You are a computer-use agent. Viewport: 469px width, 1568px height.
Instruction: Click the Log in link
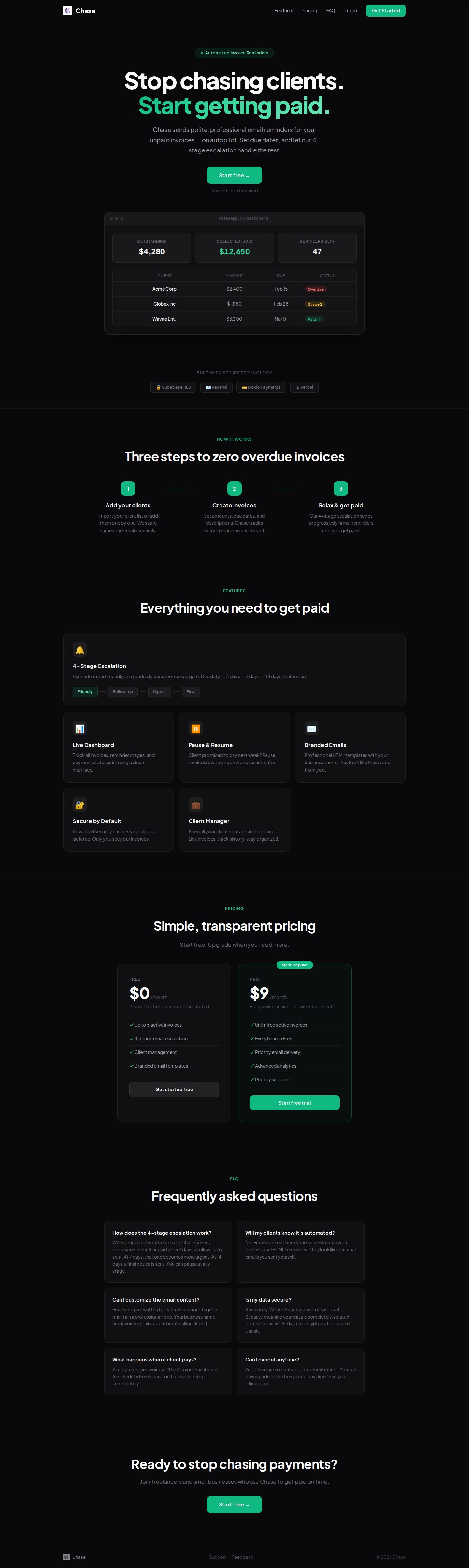[x=350, y=11]
